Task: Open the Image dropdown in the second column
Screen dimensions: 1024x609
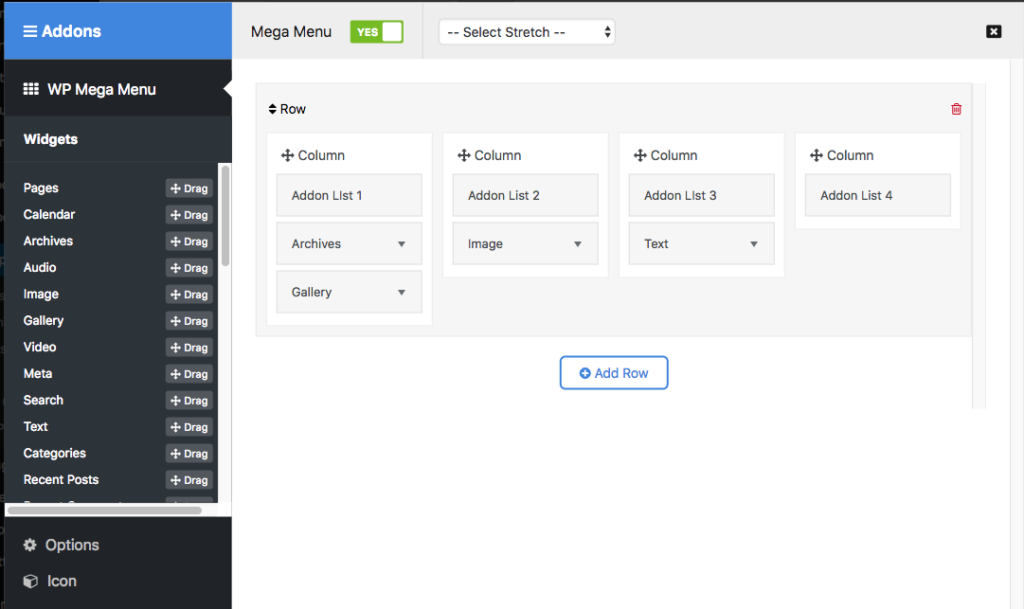Action: pyautogui.click(x=525, y=243)
